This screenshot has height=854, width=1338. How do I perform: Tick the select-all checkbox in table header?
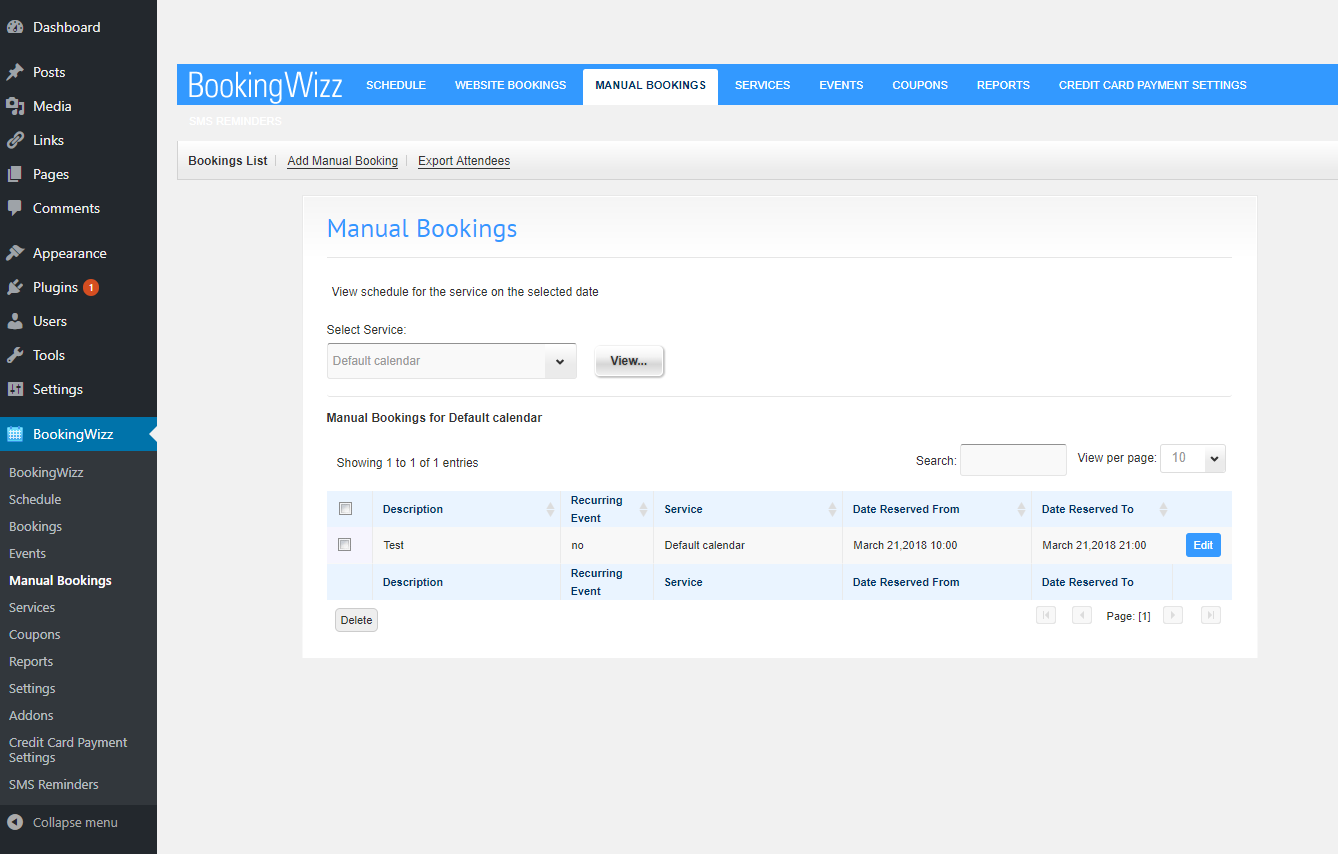click(x=345, y=508)
